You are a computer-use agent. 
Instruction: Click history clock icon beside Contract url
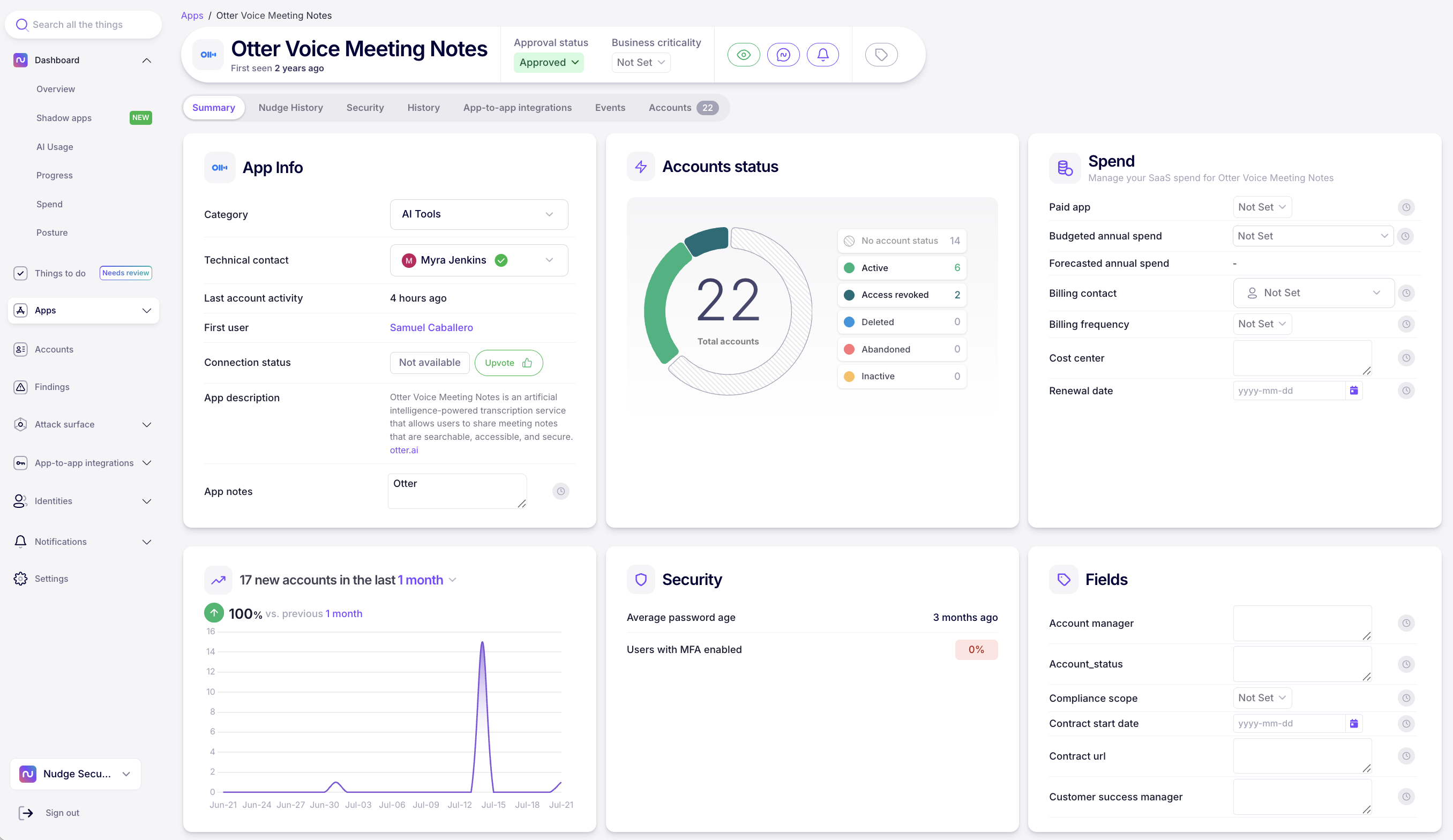[x=1406, y=756]
